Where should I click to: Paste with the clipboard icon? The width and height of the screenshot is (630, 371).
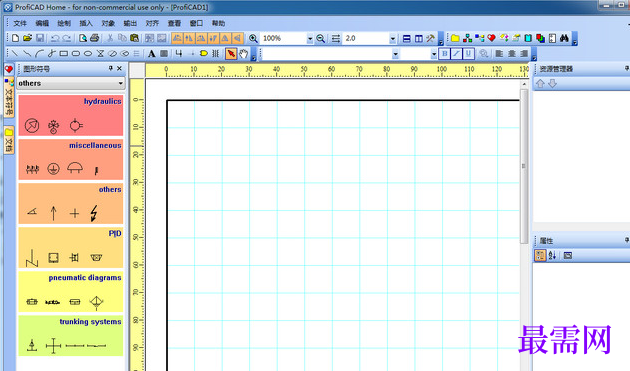(134, 38)
